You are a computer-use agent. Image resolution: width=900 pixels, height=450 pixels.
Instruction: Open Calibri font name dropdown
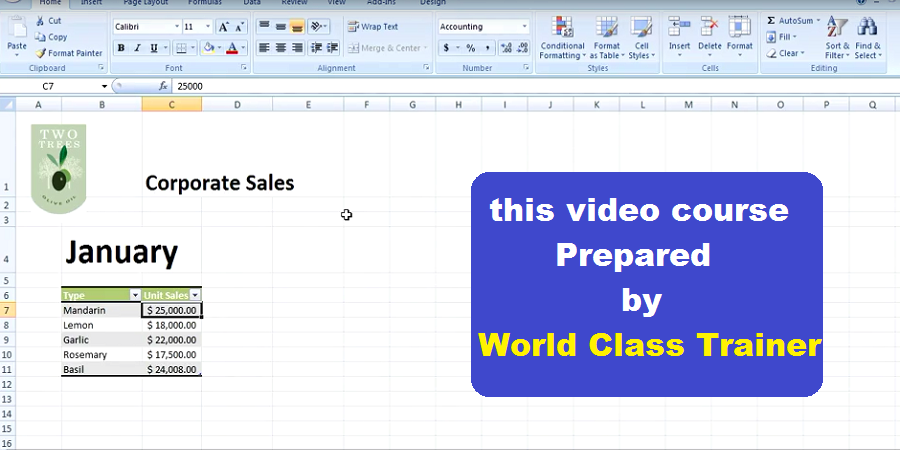177,27
